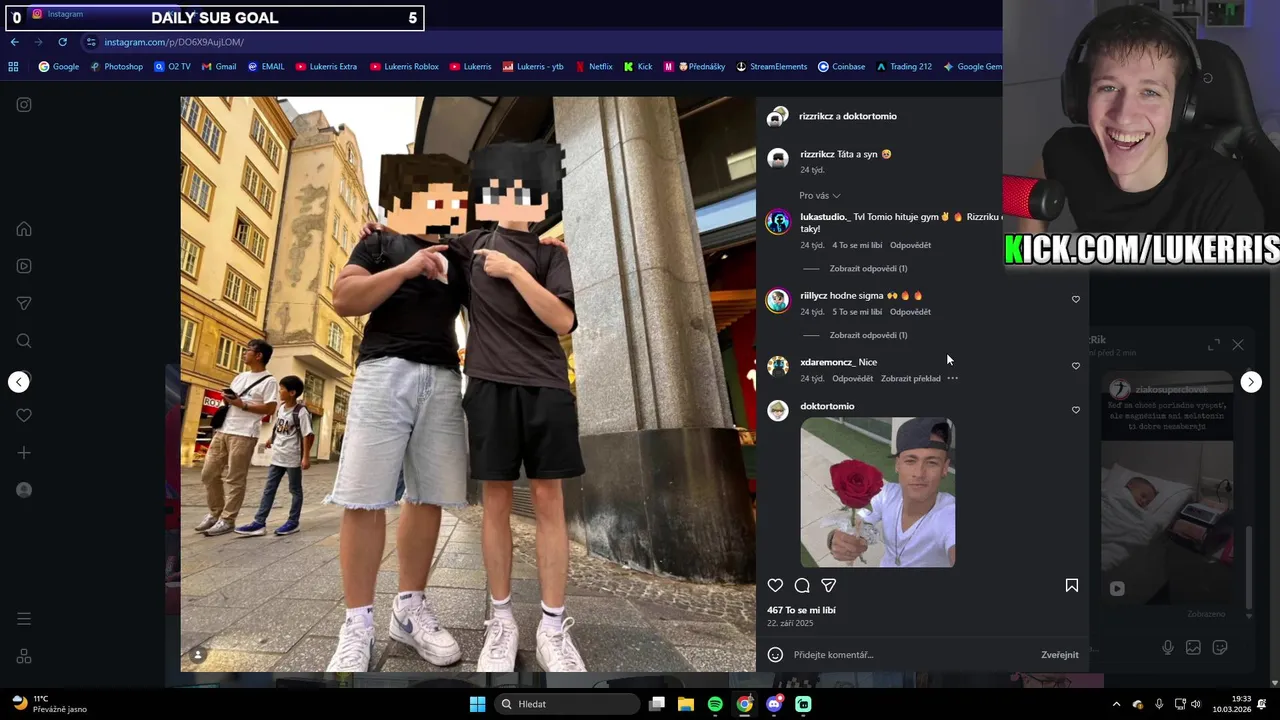Open direct messages paper-plane icon in sidebar

click(x=24, y=303)
